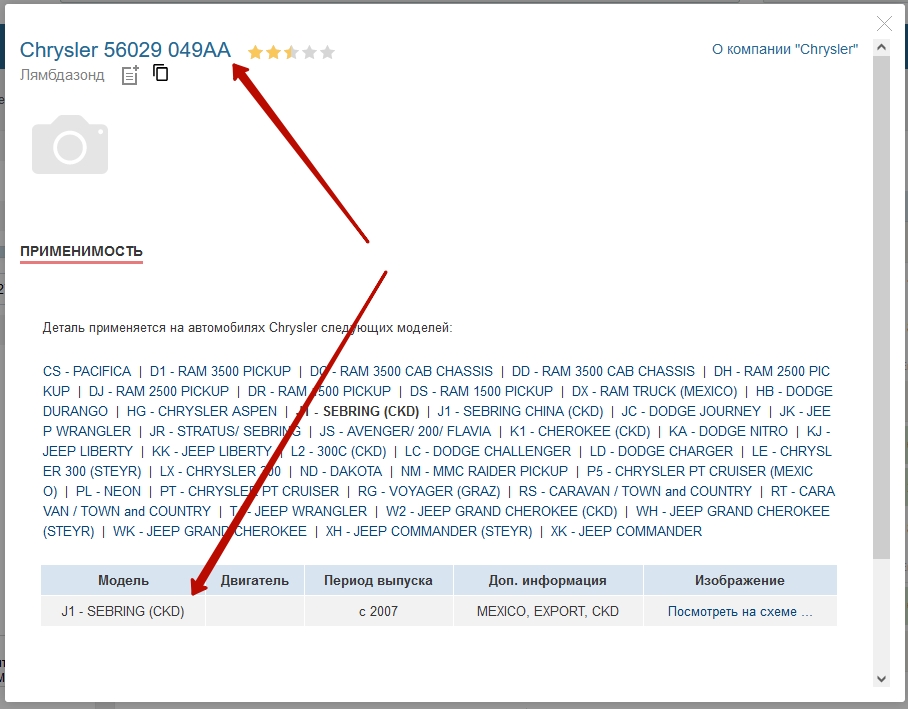Select K1 - CHEROKEE (CKD) link
Screen dimensions: 908x709
point(580,432)
